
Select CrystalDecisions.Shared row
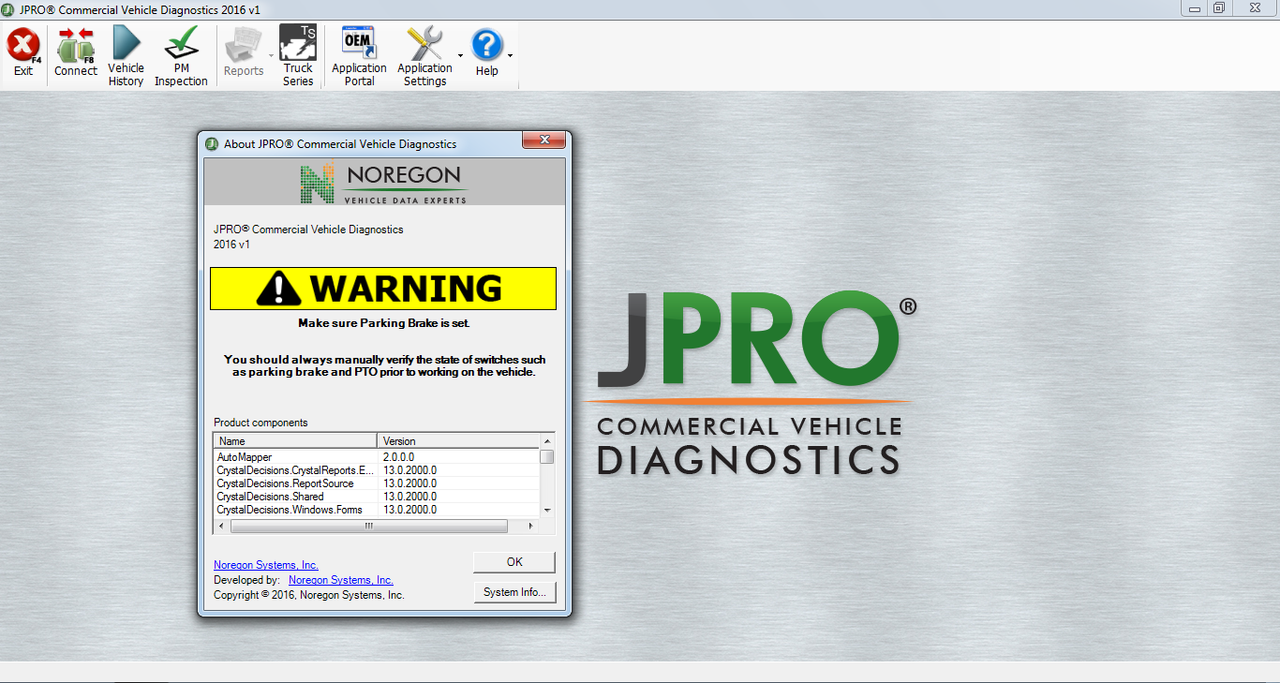coord(377,496)
